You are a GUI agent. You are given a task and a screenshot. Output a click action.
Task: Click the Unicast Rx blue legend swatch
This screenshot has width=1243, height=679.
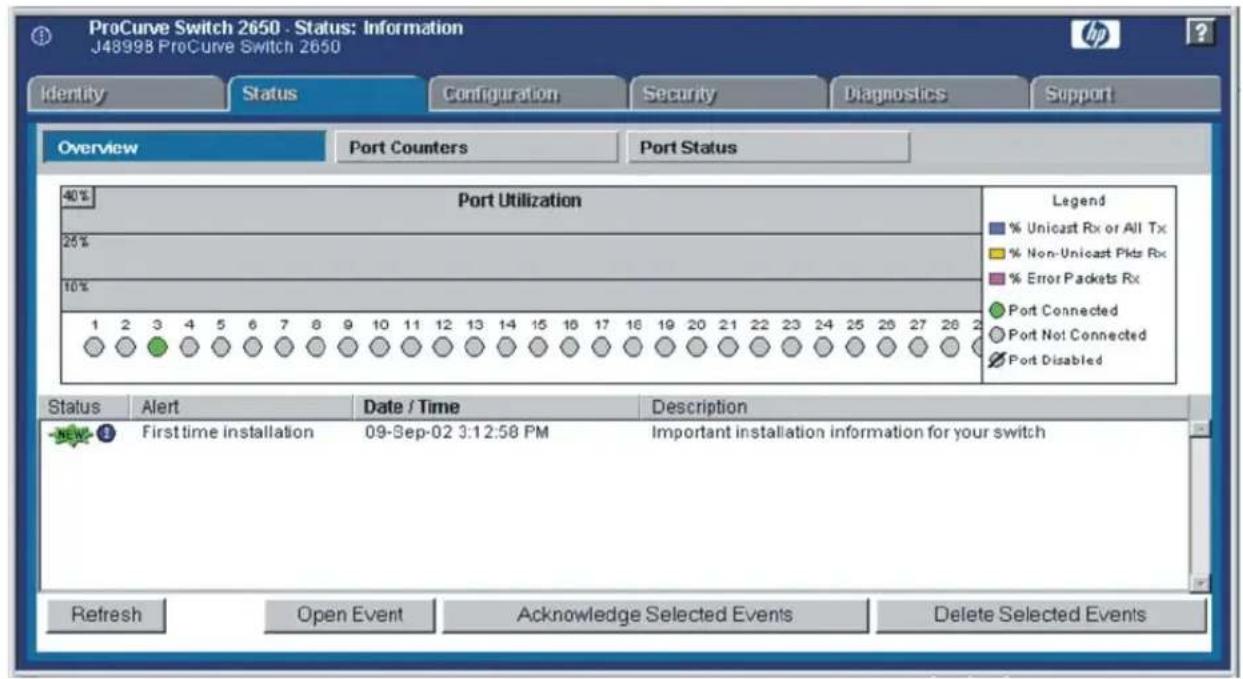coord(995,229)
